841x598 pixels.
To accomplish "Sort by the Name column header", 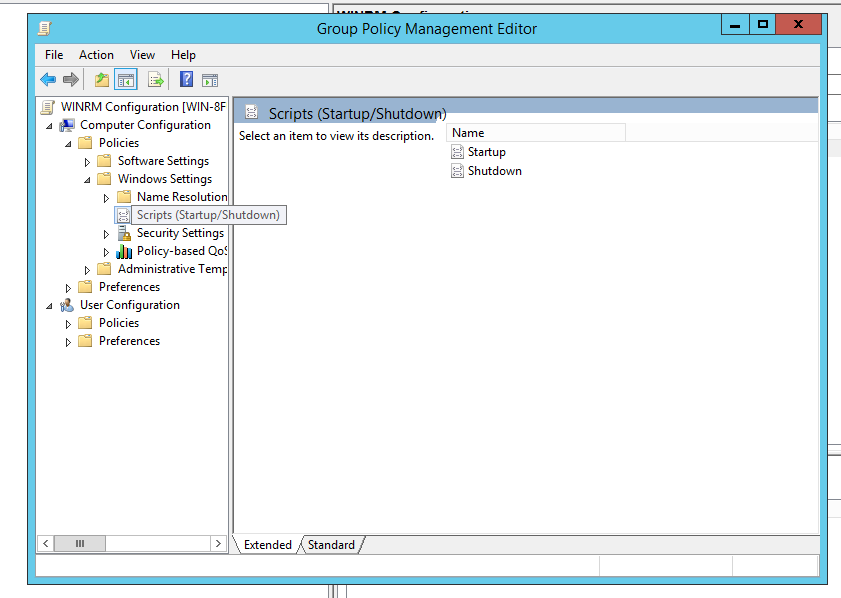I will 536,133.
